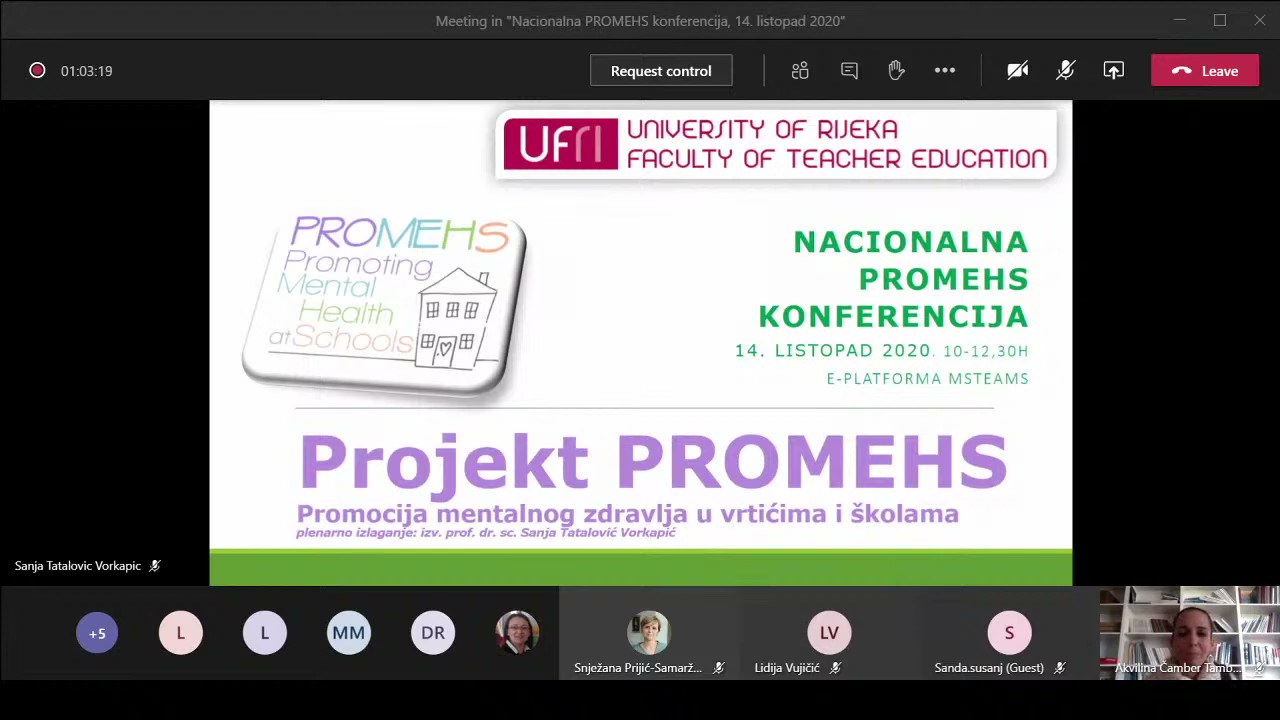Click the Lidija Vujičić name label
This screenshot has width=1280, height=720.
click(x=787, y=668)
